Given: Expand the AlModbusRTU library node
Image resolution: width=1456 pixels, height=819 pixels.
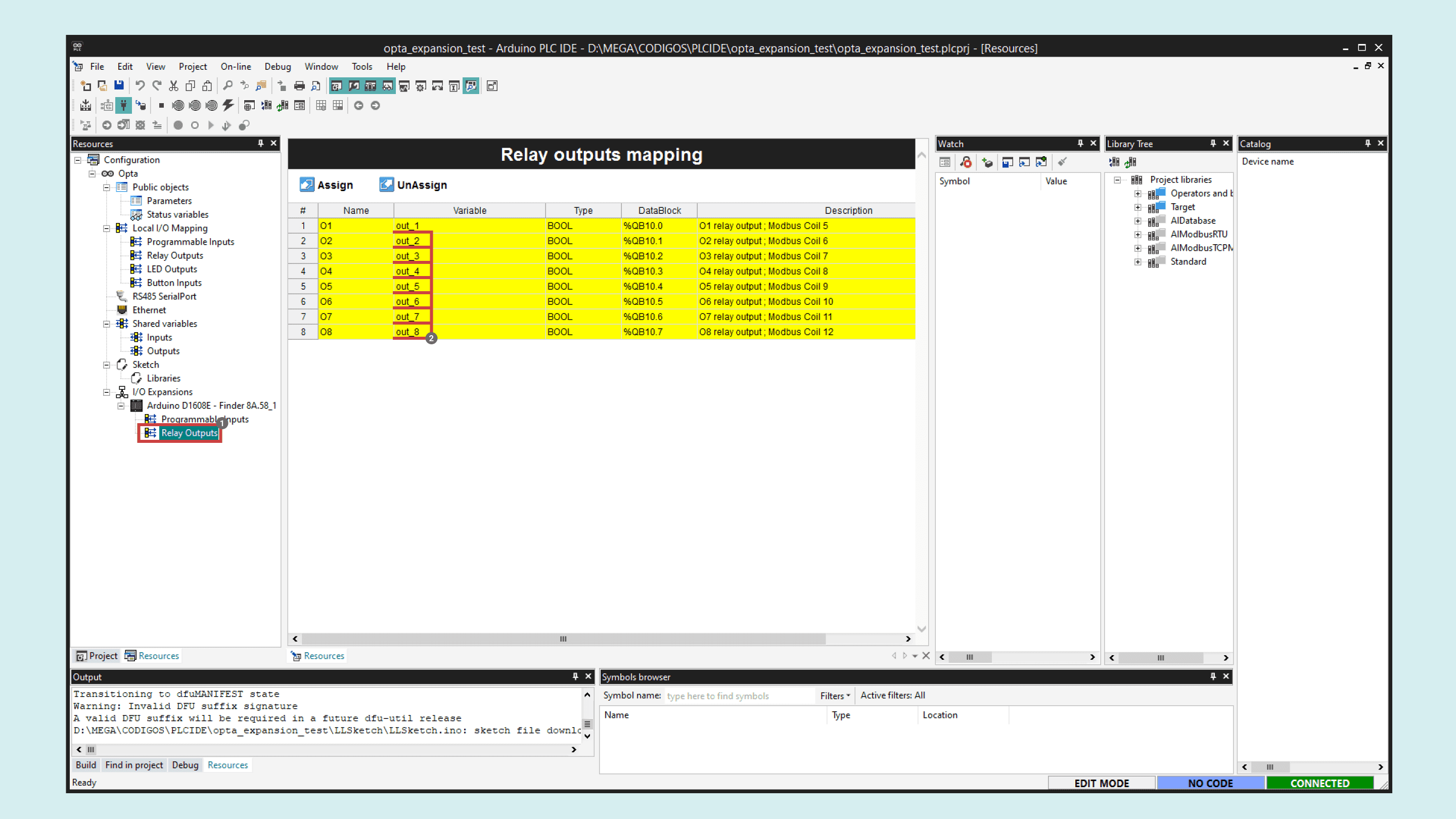Looking at the screenshot, I should point(1138,234).
